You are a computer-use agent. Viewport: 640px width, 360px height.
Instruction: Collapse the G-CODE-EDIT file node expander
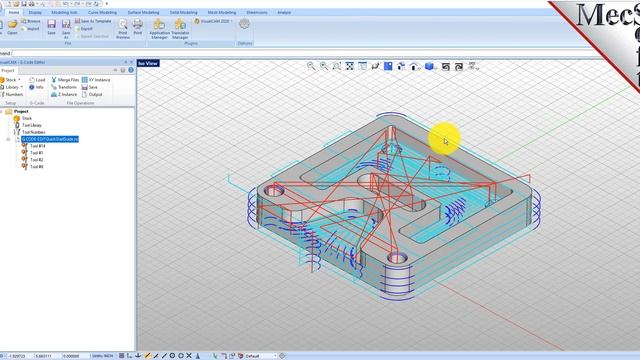pos(8,140)
